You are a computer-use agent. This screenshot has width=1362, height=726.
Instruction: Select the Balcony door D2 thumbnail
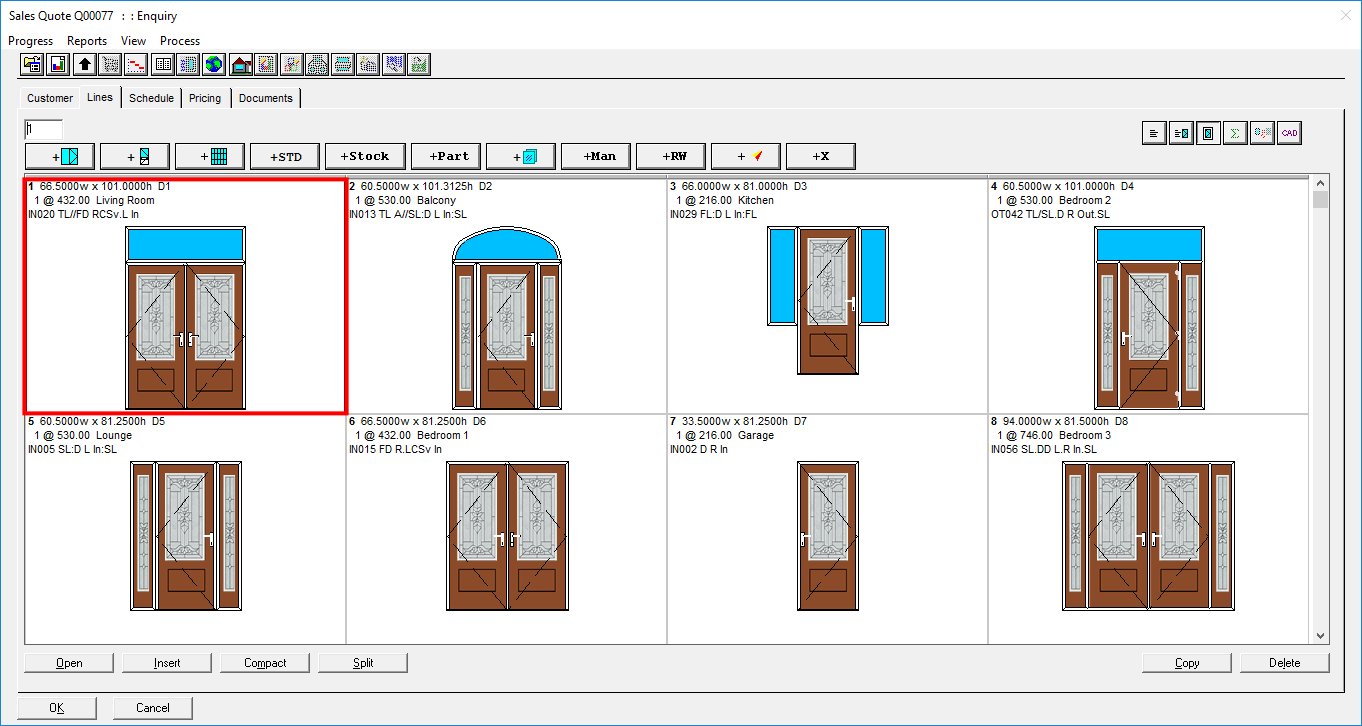click(506, 320)
